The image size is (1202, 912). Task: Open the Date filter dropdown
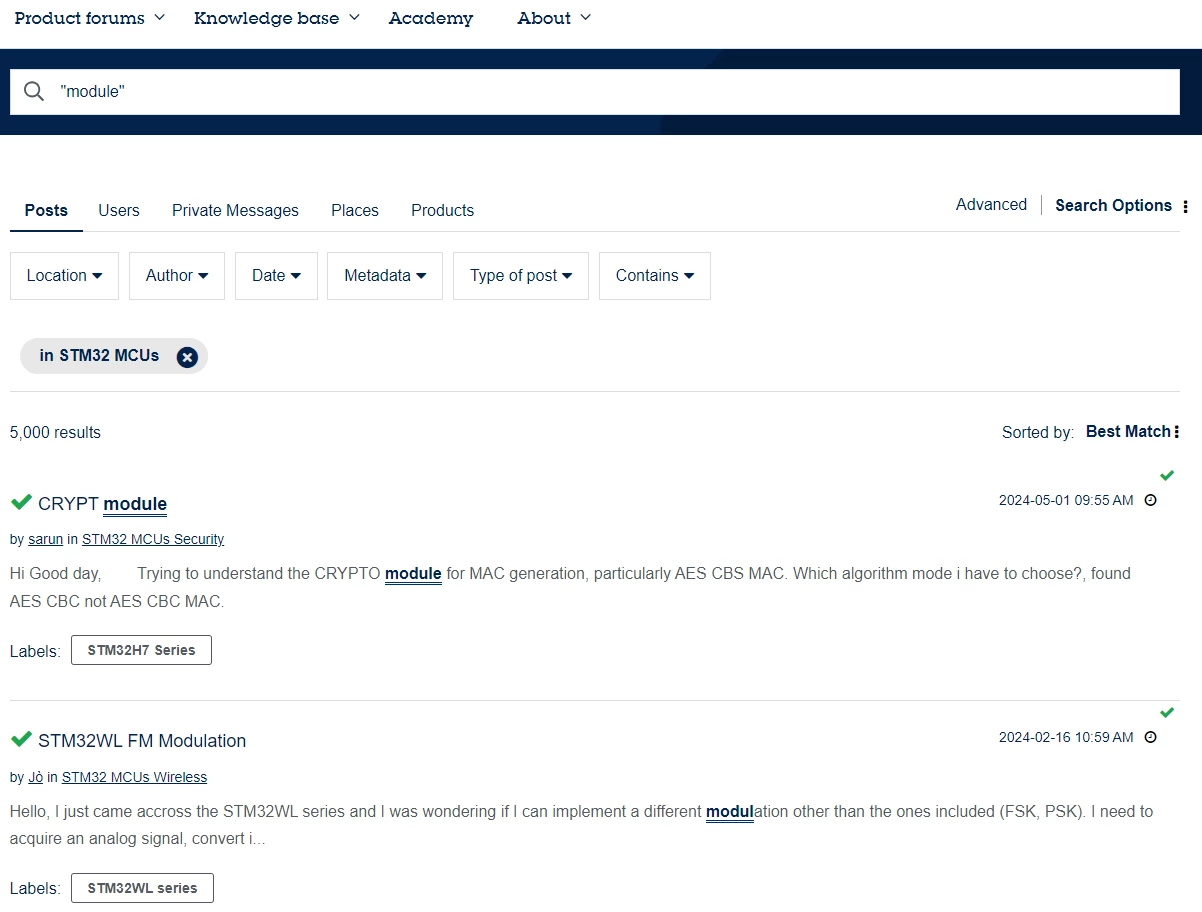276,276
